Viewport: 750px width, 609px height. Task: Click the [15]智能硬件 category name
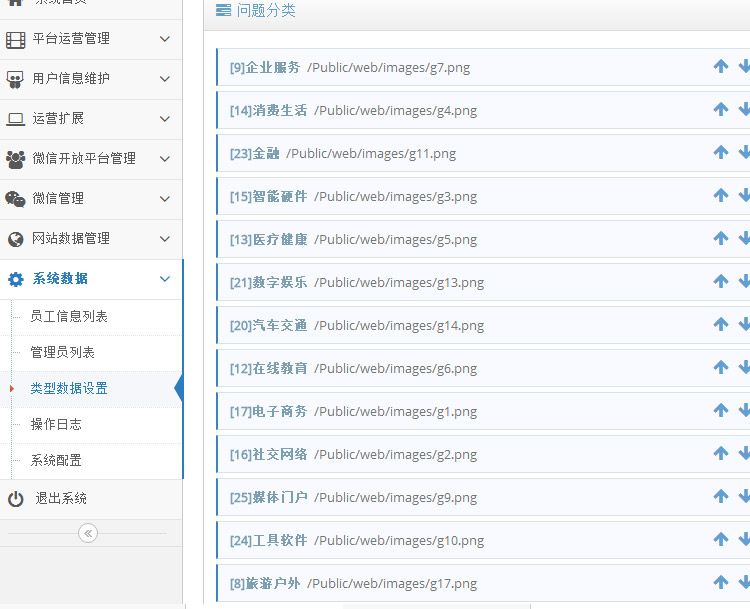coord(268,197)
